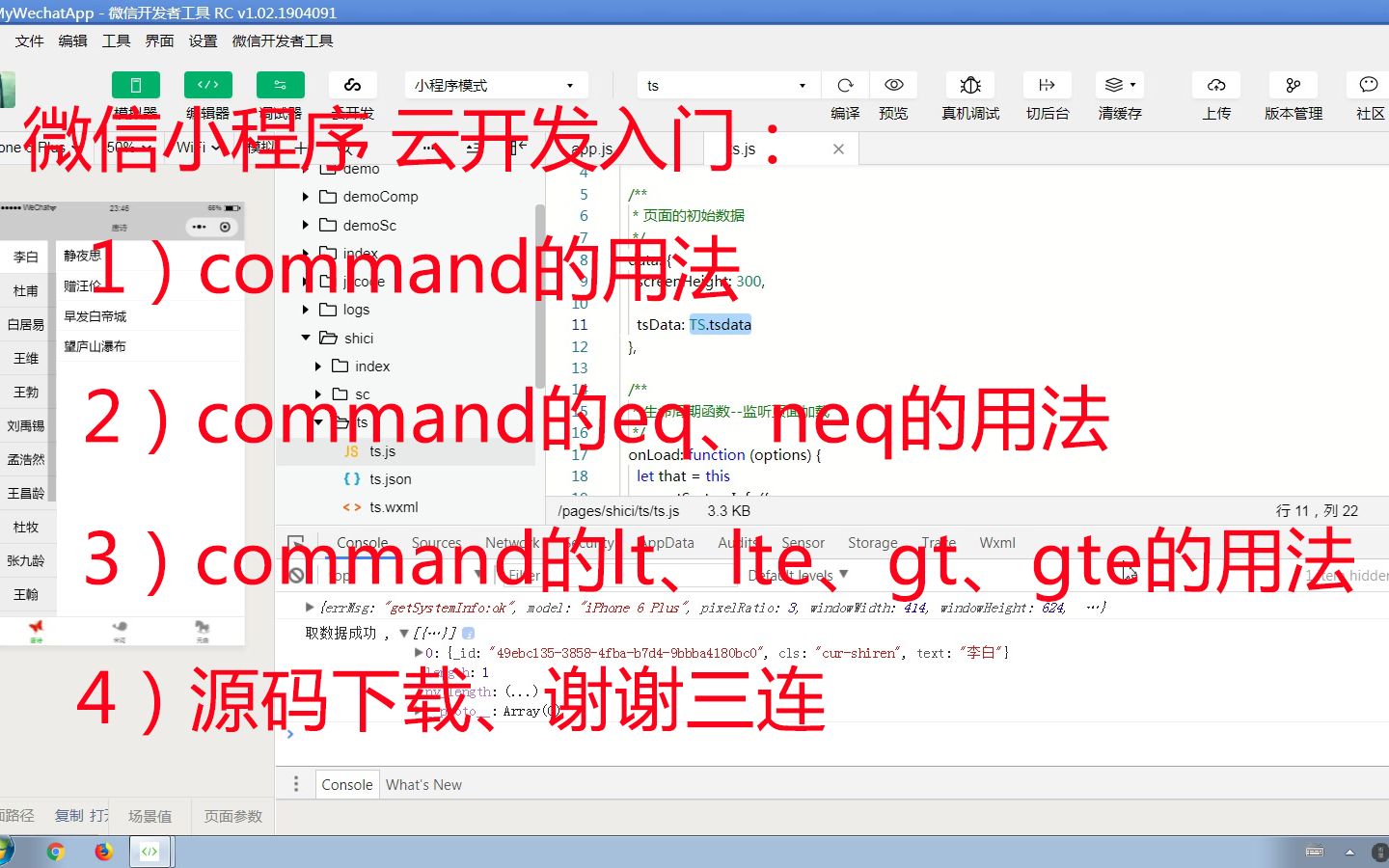Select poet 刘禹锡 in simulator list
This screenshot has width=1389, height=868.
tap(26, 425)
